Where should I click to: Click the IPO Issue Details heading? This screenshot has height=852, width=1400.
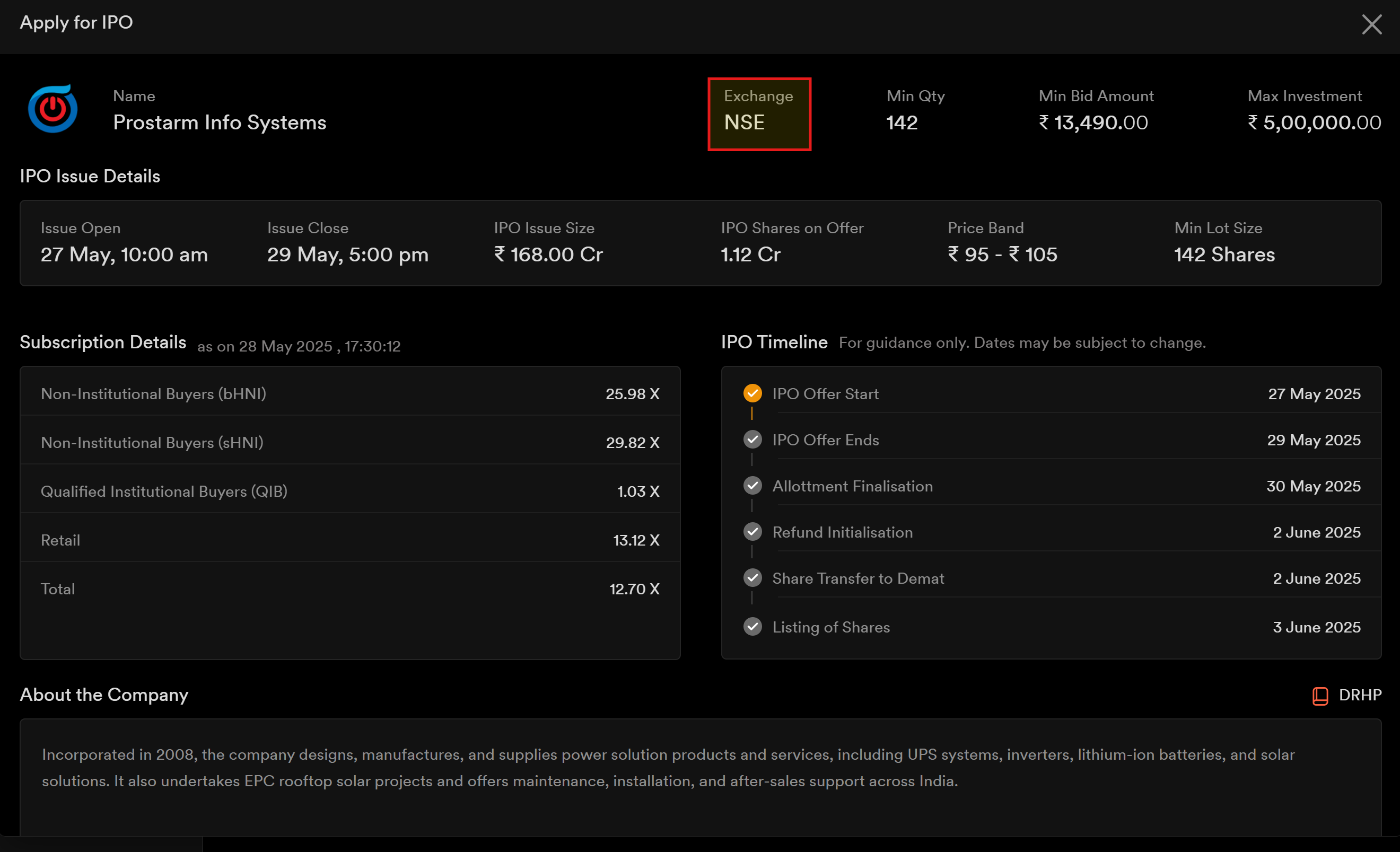[x=90, y=176]
